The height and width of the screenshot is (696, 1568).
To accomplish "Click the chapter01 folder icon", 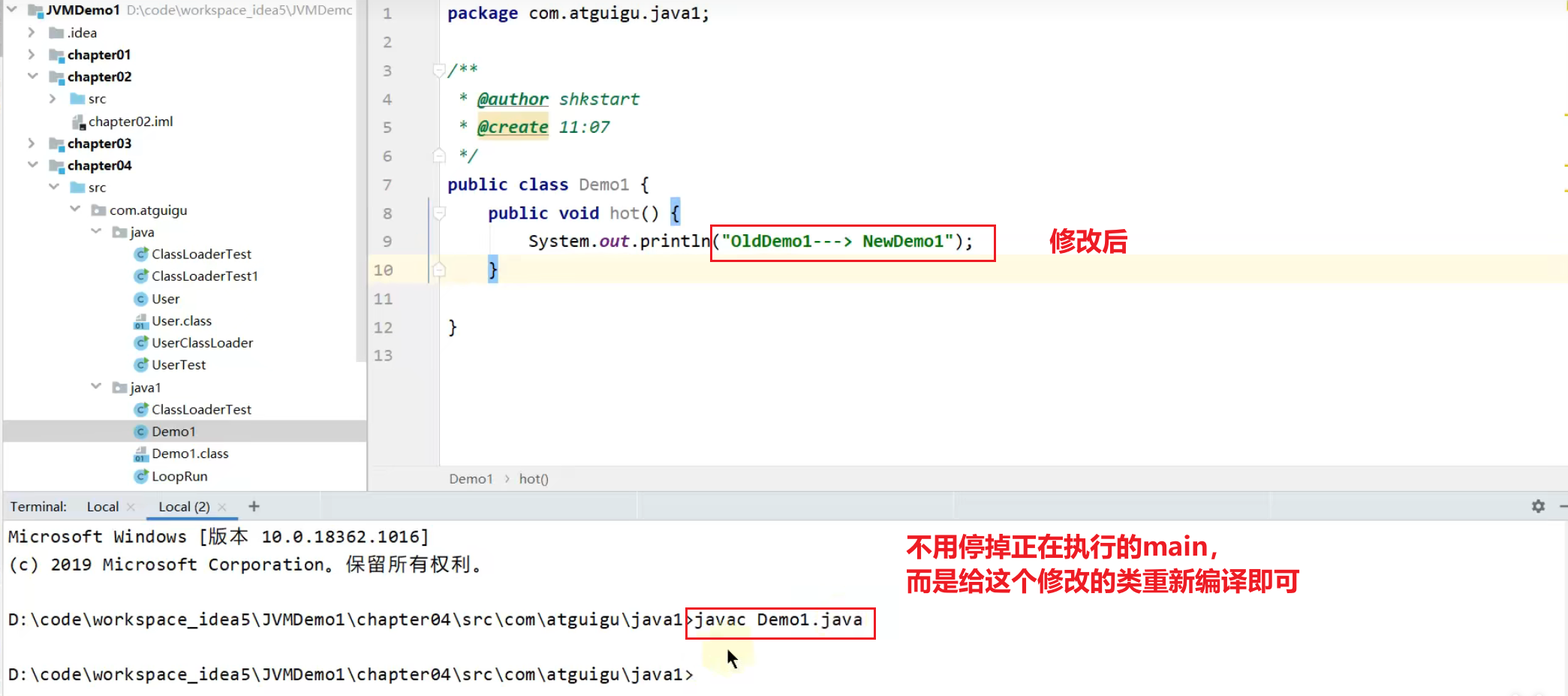I will 56,55.
